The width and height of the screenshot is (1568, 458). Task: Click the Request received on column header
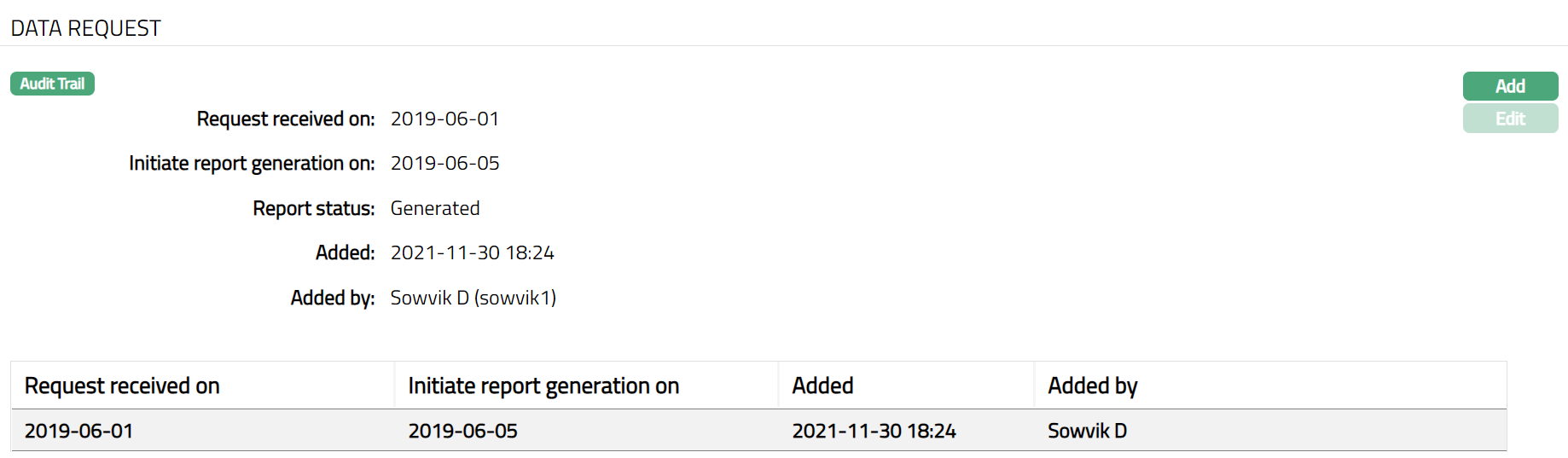122,386
